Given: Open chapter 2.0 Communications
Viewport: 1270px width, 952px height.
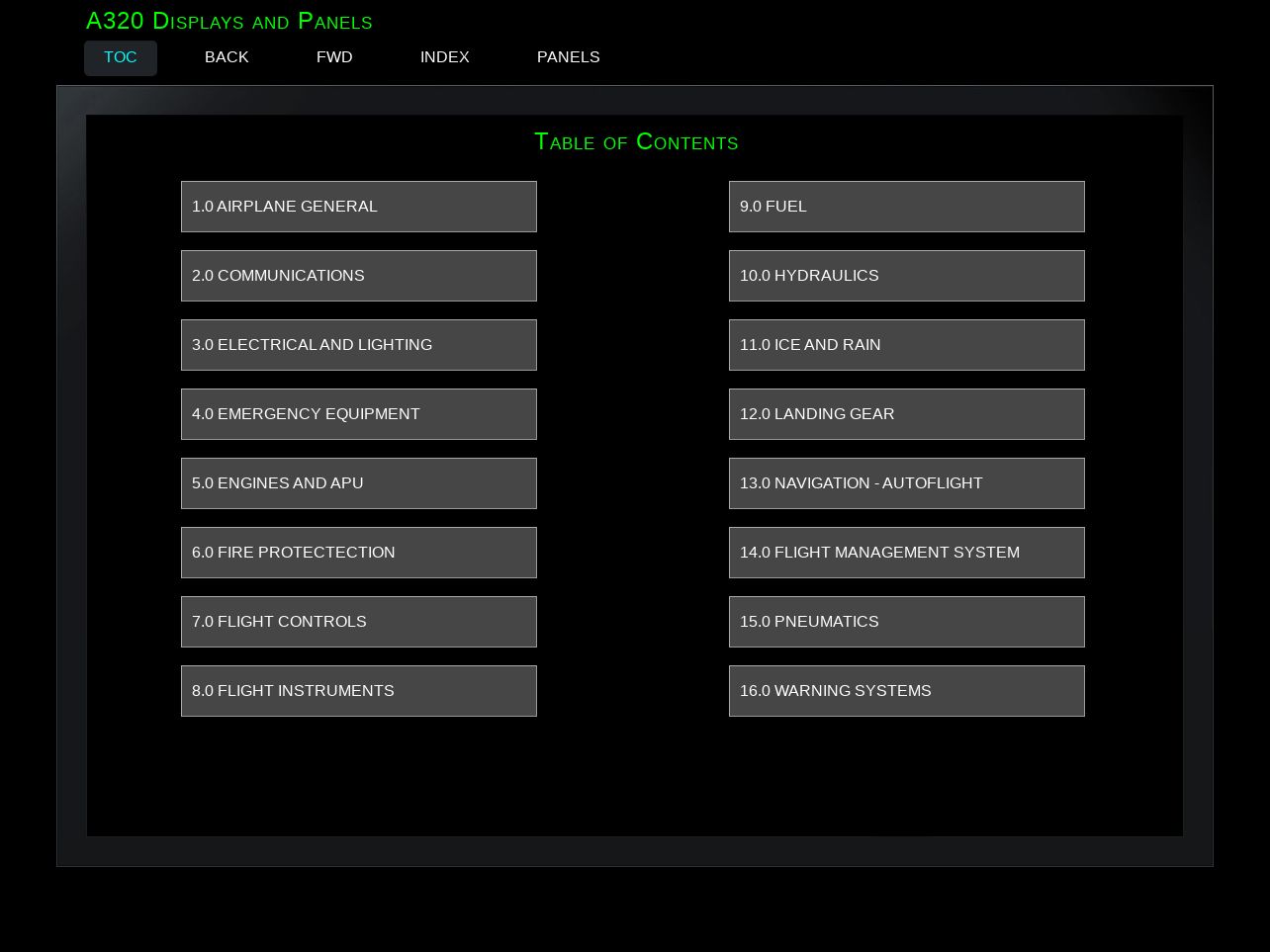Looking at the screenshot, I should tap(359, 276).
